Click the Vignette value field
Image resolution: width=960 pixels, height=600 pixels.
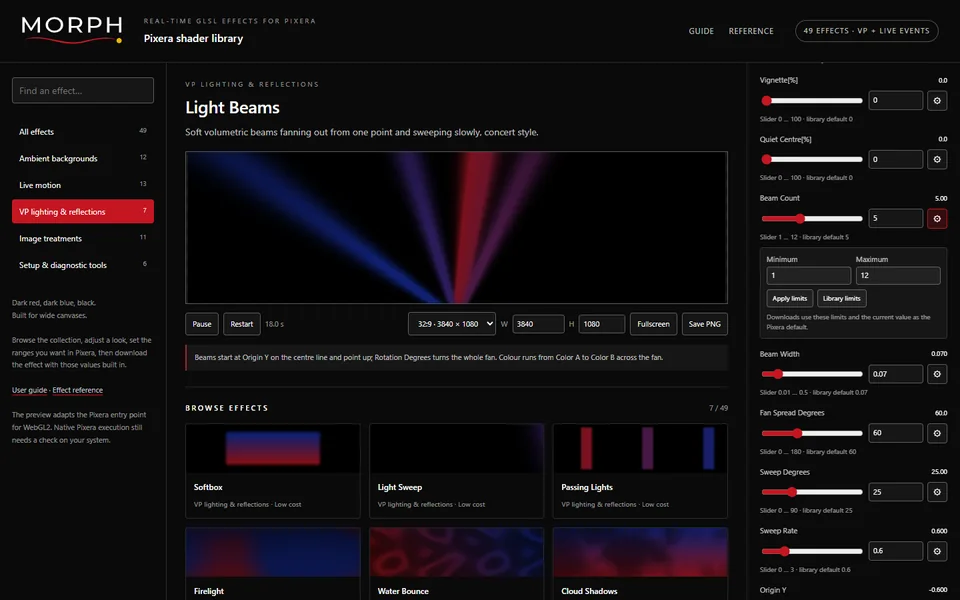(x=895, y=100)
